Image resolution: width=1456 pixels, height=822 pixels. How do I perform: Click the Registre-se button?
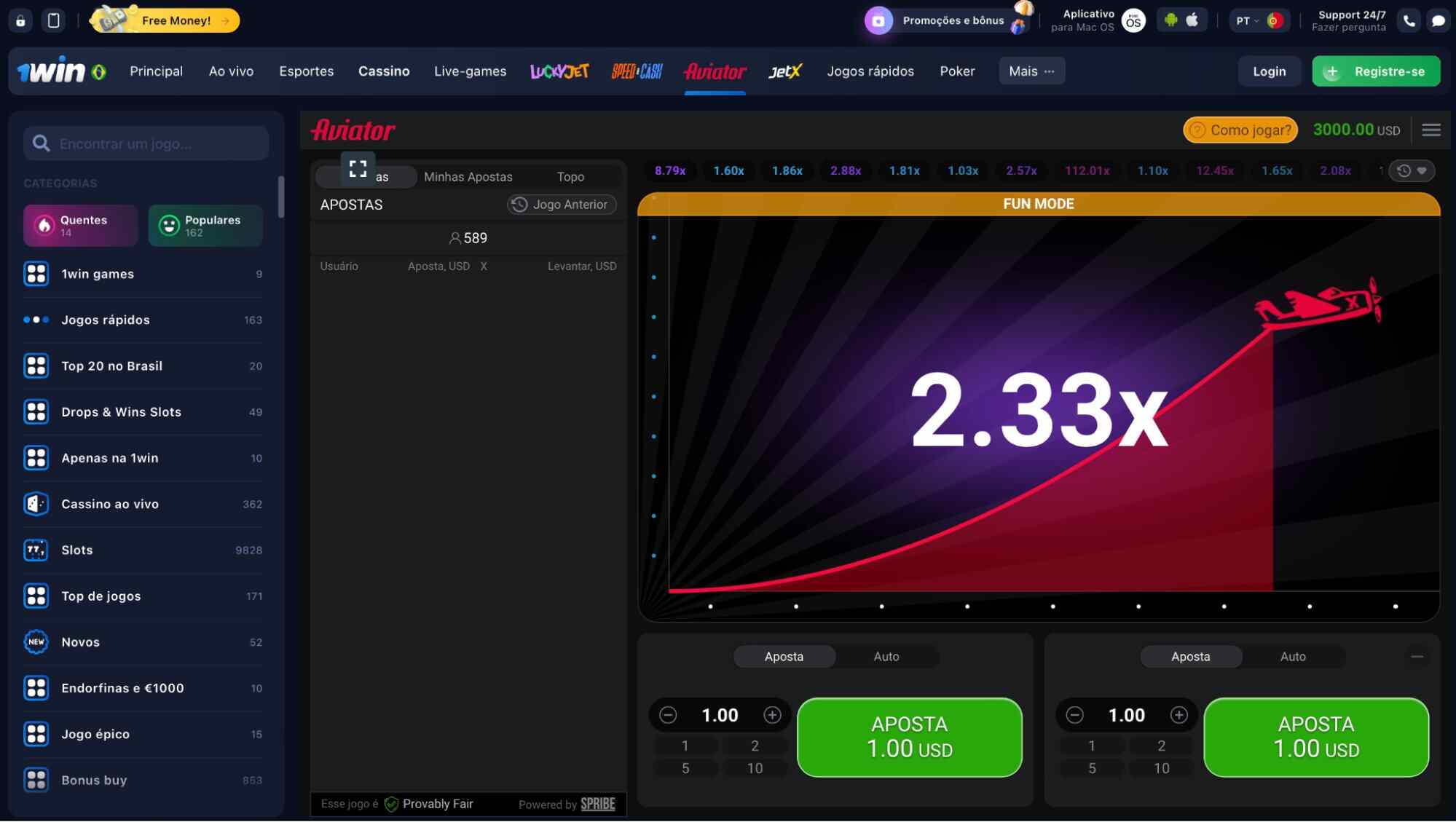pyautogui.click(x=1375, y=71)
